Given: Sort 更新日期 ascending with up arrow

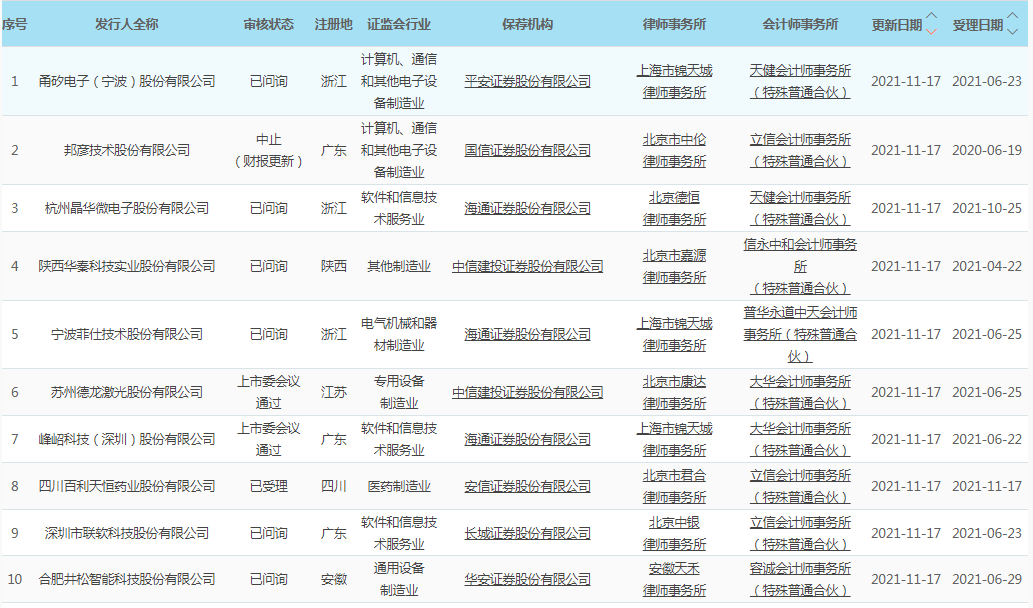Looking at the screenshot, I should [932, 16].
